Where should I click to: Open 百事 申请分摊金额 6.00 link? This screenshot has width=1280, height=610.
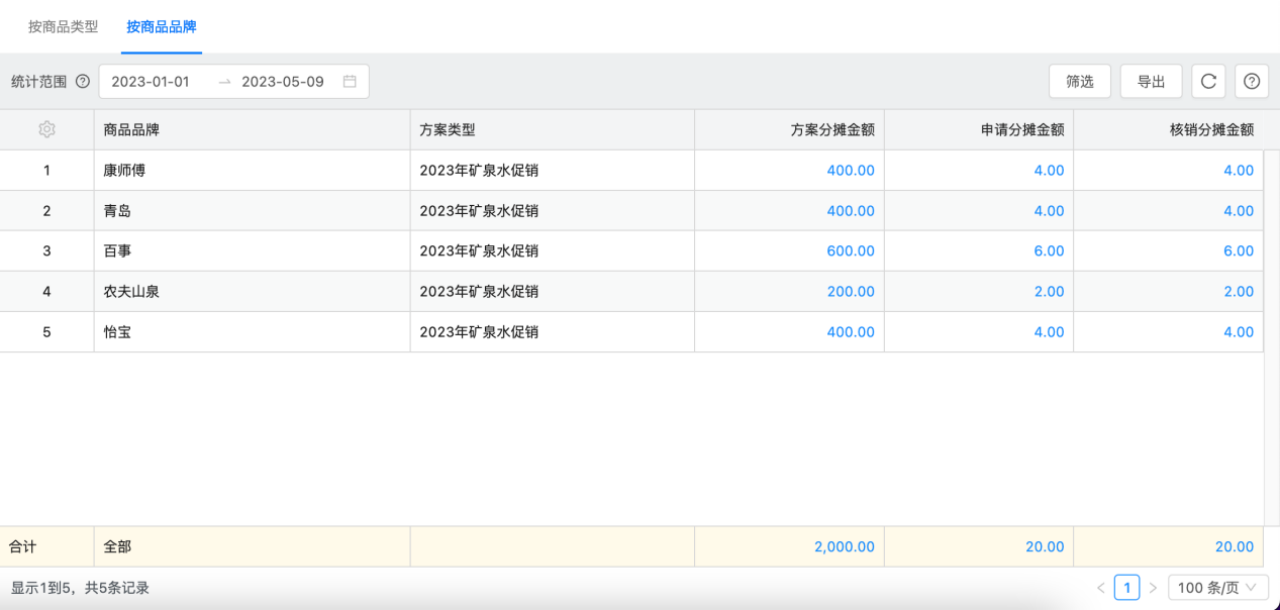pos(1049,251)
